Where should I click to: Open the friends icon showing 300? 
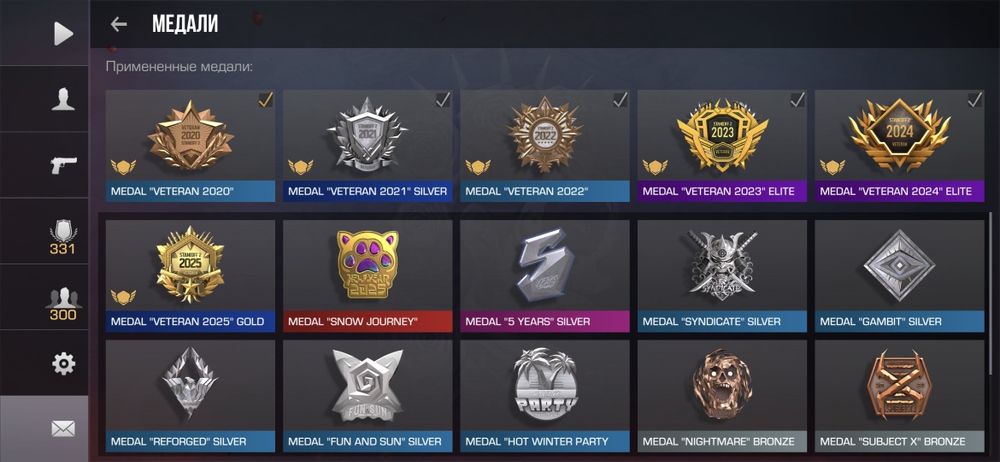pyautogui.click(x=62, y=304)
